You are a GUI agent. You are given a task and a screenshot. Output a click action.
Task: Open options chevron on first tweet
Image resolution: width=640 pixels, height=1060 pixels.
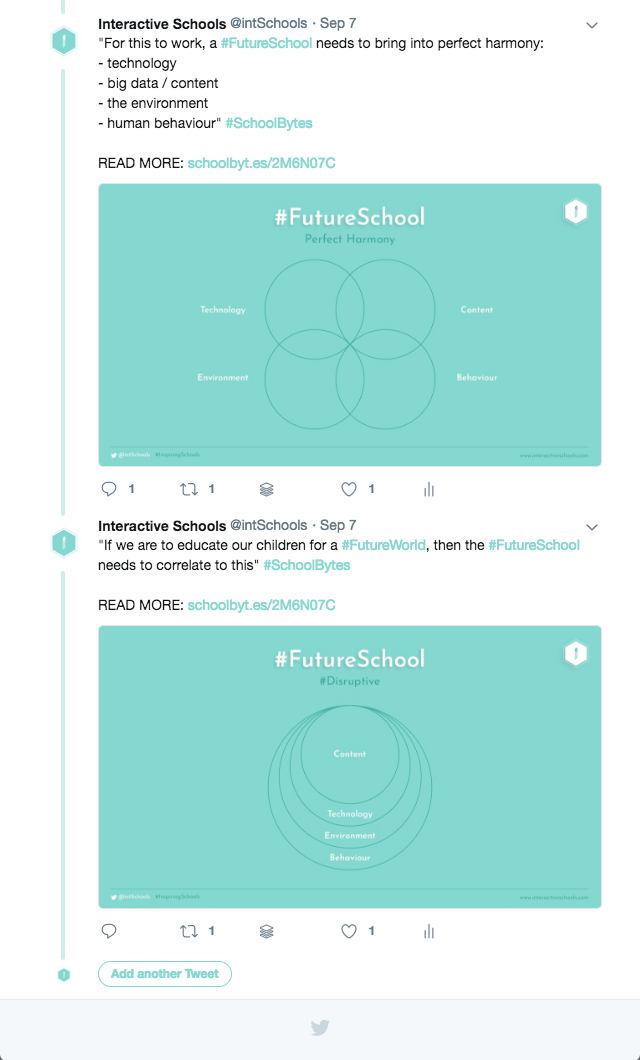pos(591,25)
